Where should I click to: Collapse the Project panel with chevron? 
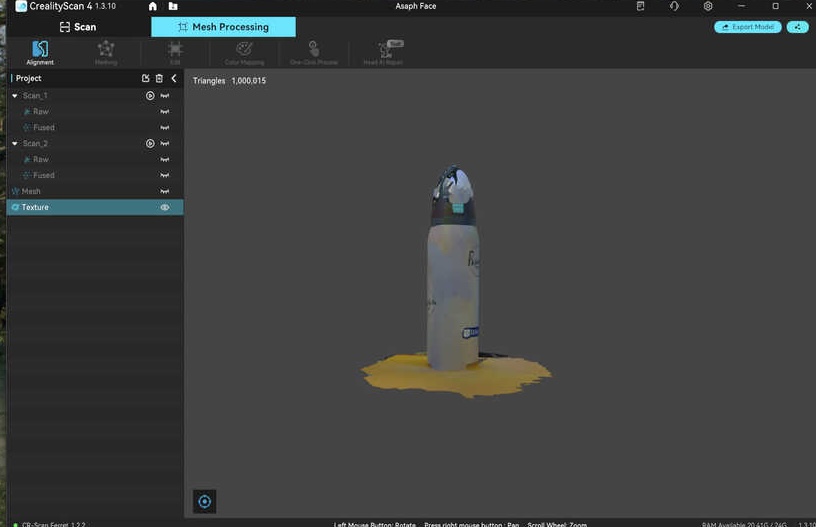pos(173,78)
